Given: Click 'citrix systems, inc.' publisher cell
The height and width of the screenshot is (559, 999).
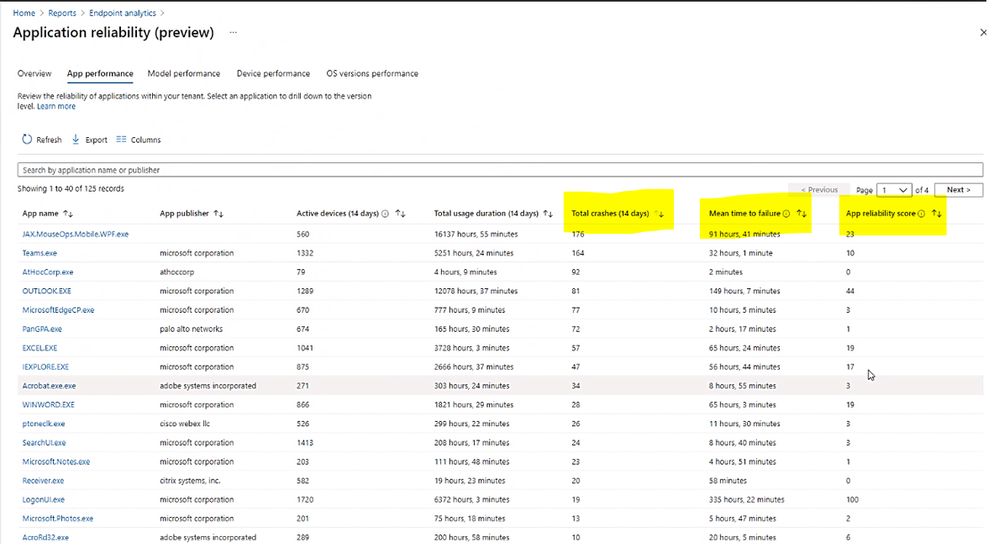Looking at the screenshot, I should [190, 481].
